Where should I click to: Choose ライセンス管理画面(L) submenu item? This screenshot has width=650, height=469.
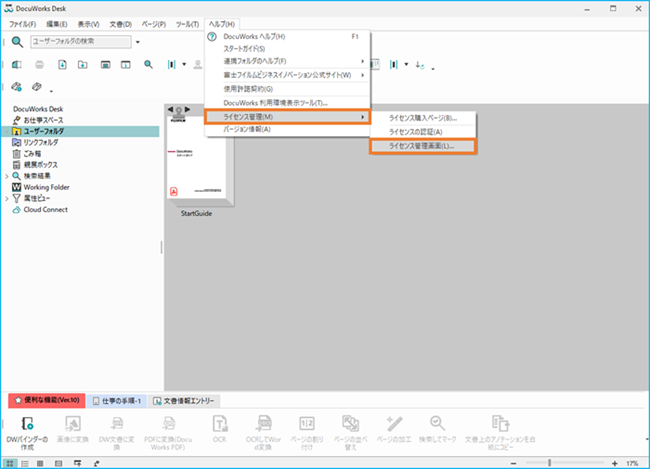pos(423,146)
